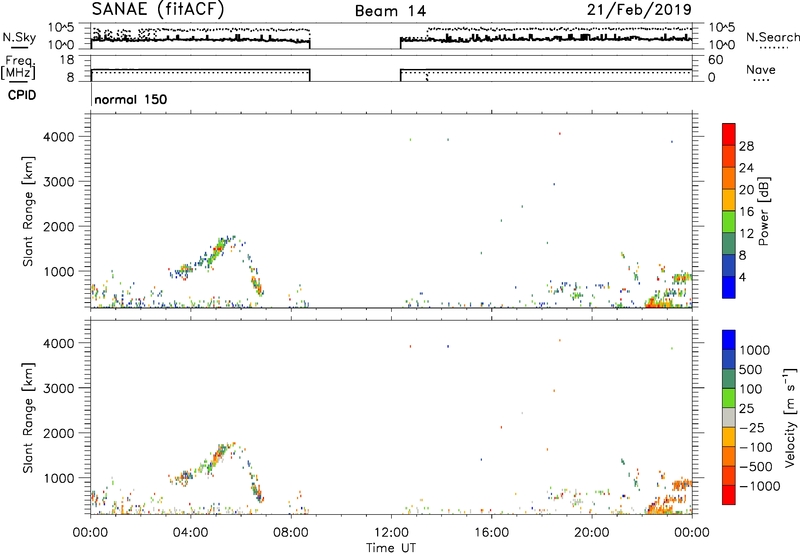This screenshot has height=554, width=800.
Task: Pick the bright blue bottom power bar segment
Action: (729, 287)
